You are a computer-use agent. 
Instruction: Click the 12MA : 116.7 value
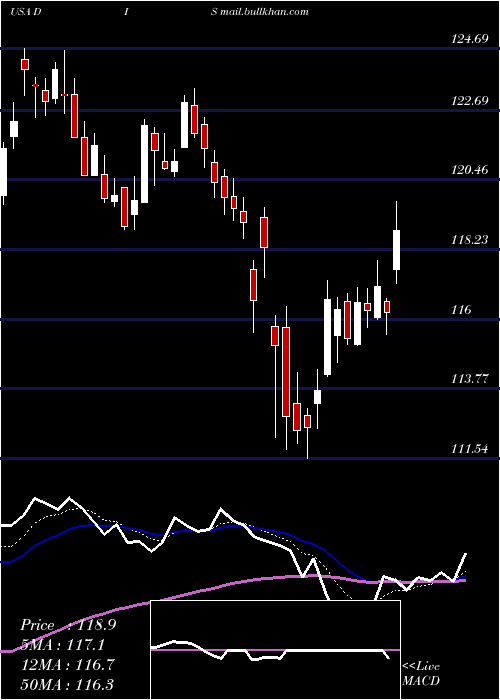[68, 664]
